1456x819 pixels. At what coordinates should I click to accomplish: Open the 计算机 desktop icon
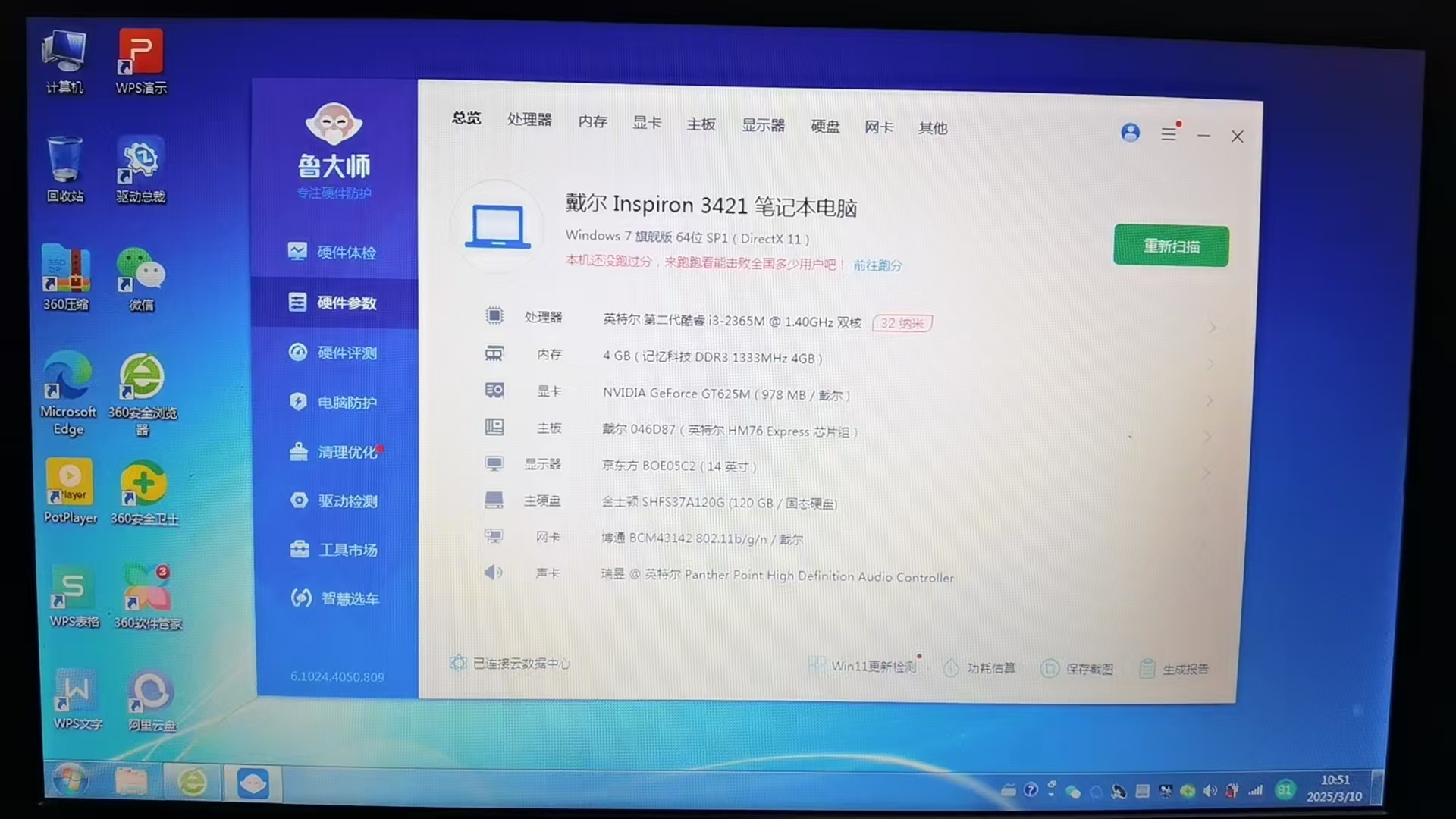click(64, 62)
